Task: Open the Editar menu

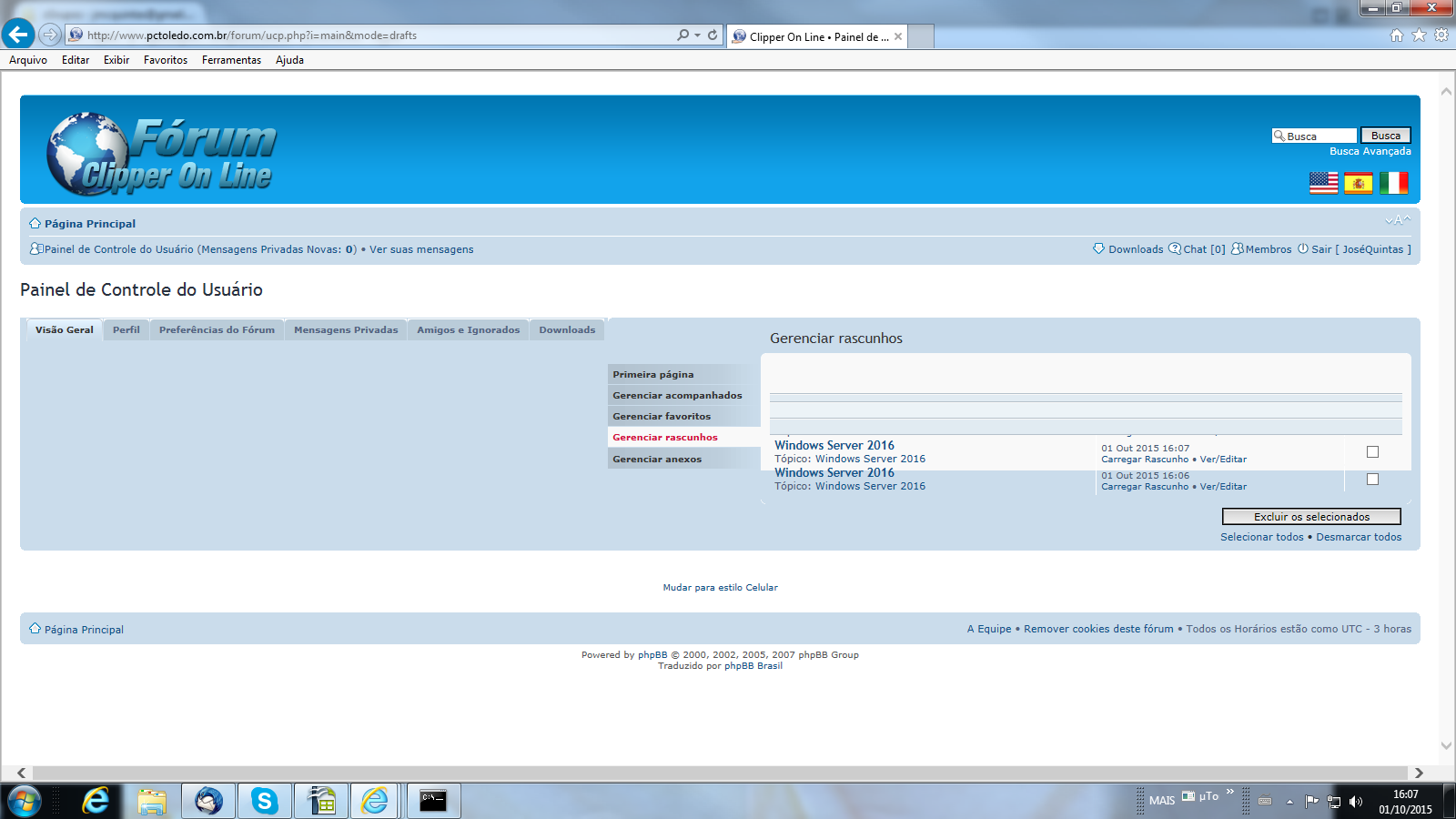Action: (x=76, y=60)
